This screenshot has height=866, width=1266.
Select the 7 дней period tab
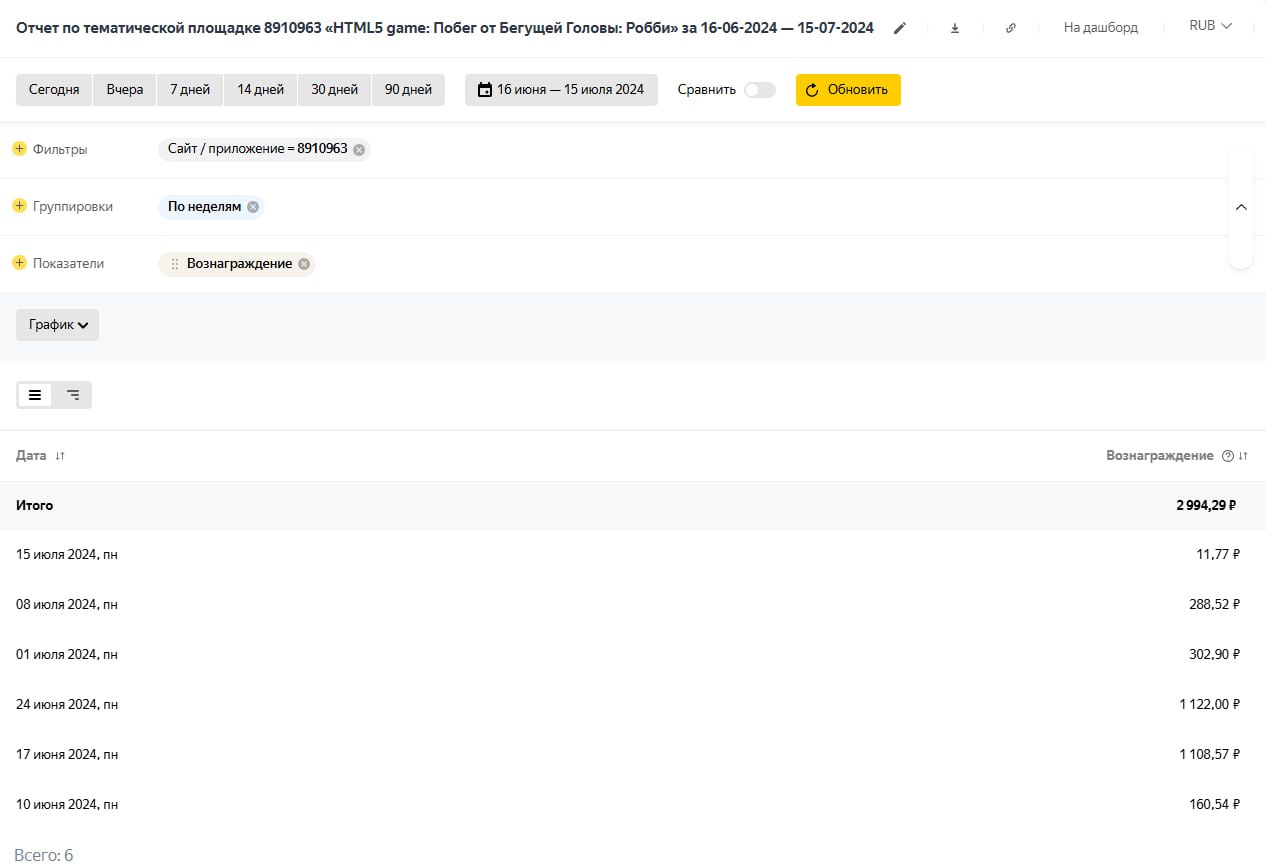pyautogui.click(x=190, y=90)
